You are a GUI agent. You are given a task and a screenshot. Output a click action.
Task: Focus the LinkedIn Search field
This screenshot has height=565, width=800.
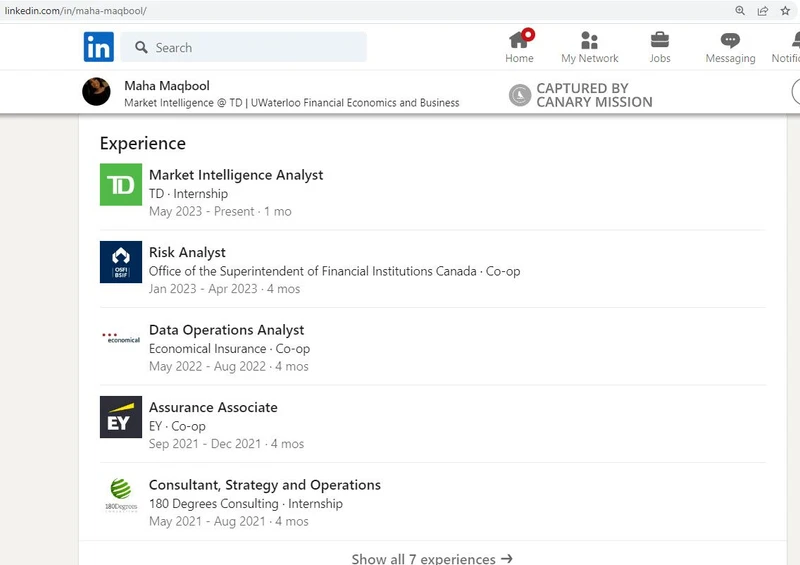243,47
